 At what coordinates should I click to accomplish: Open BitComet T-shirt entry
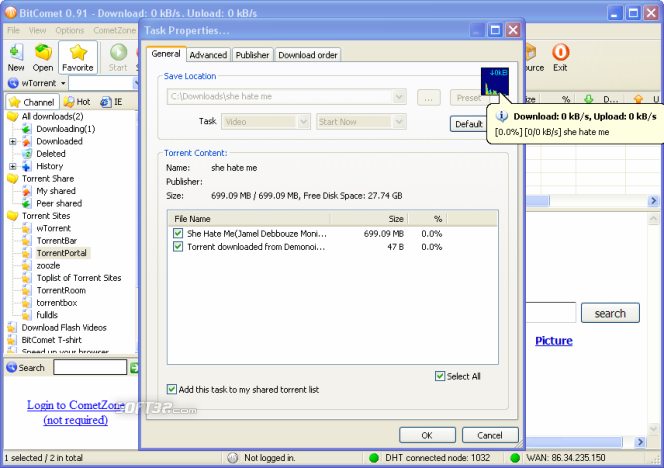coord(52,340)
